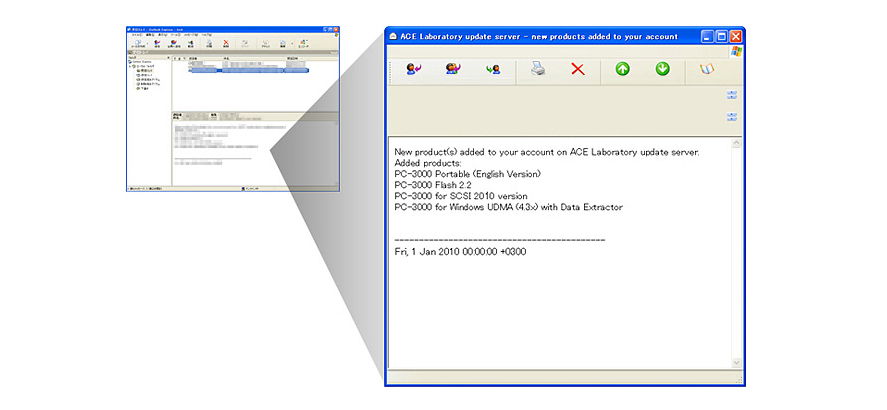
Task: Click the Forward icon in message window
Action: (x=493, y=70)
